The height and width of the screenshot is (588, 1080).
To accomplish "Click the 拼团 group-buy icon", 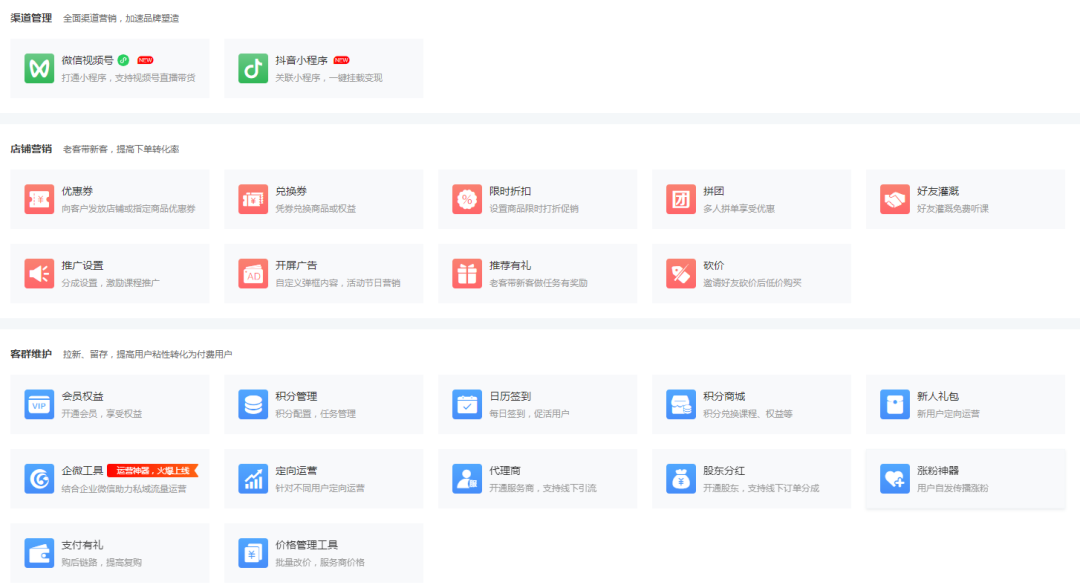I will click(681, 198).
